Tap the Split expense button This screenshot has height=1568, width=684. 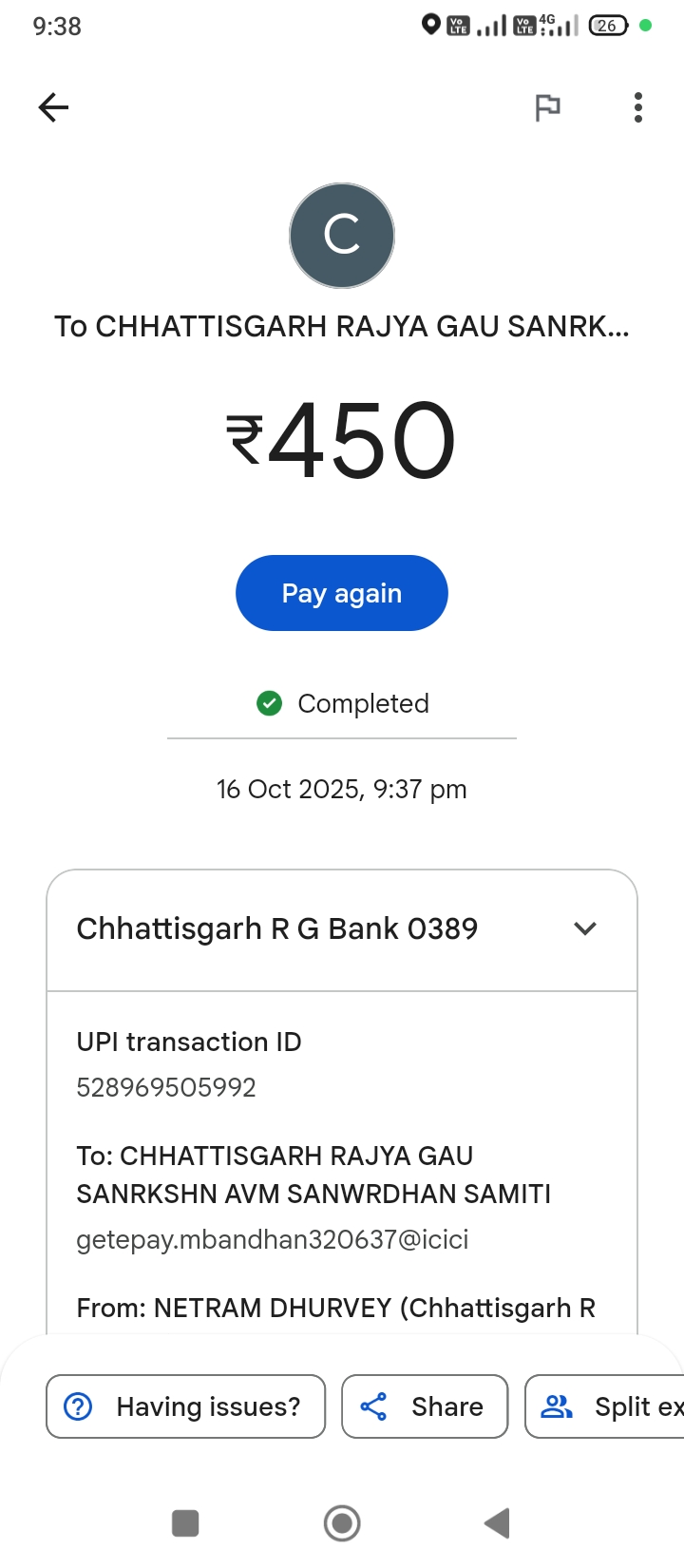click(x=608, y=1406)
